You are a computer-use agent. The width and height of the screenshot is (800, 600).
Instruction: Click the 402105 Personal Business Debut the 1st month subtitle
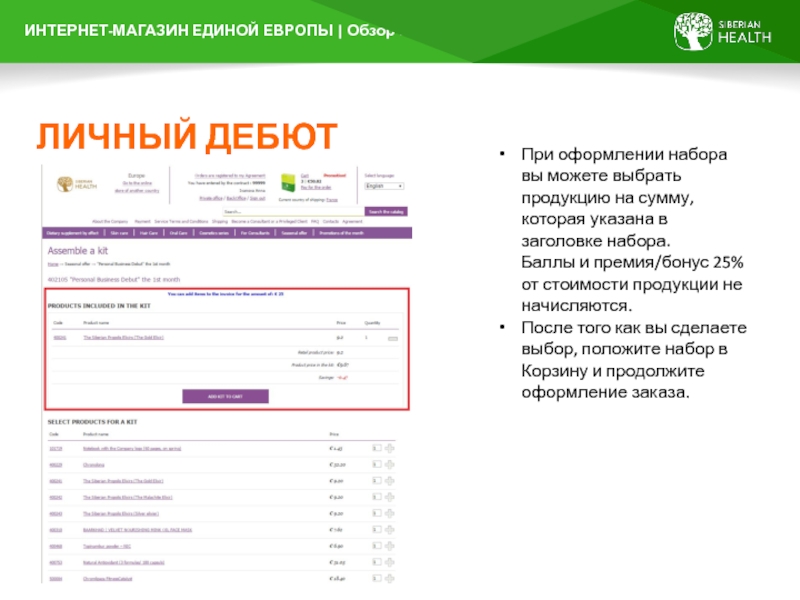click(114, 280)
